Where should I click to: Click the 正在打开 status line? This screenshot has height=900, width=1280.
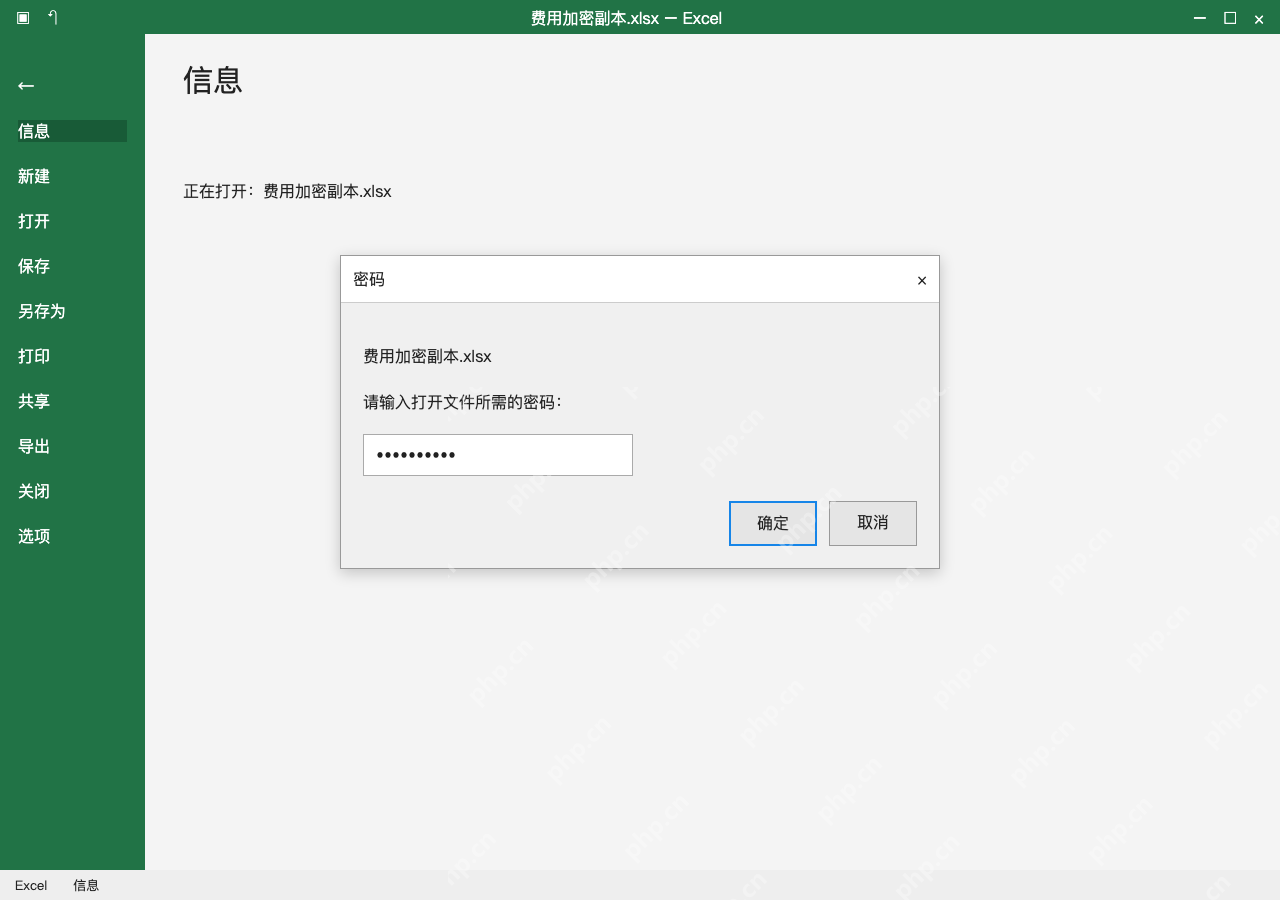point(287,191)
